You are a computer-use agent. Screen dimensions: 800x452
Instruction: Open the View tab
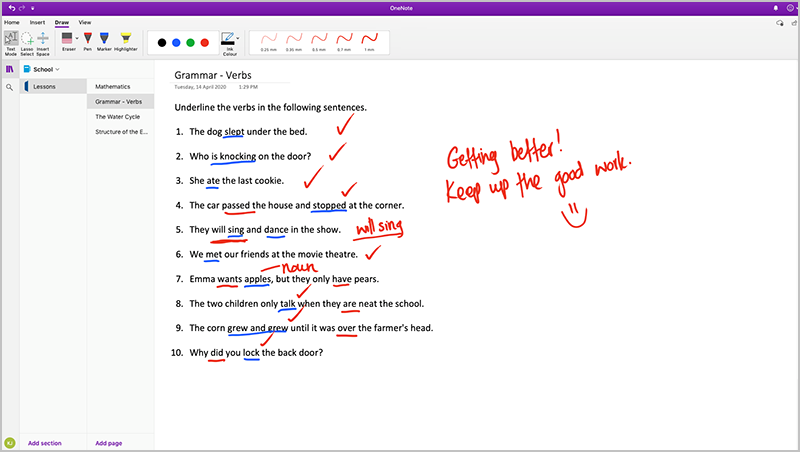click(x=85, y=21)
